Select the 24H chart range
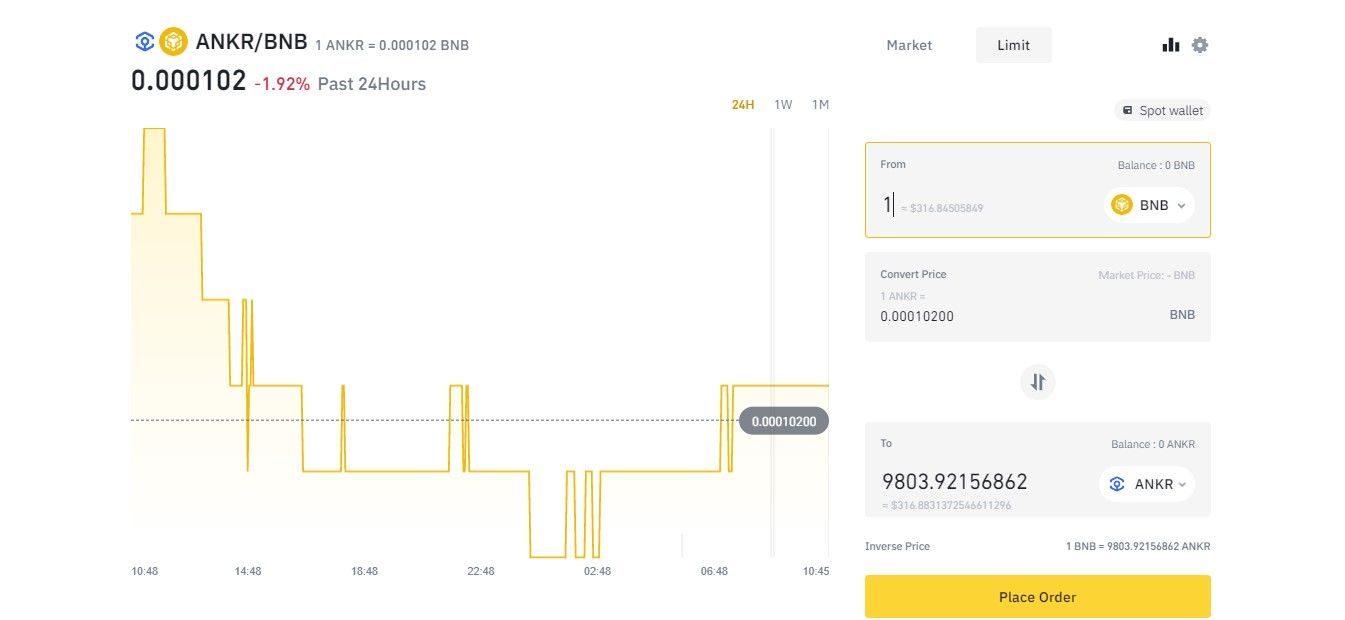 pos(743,105)
